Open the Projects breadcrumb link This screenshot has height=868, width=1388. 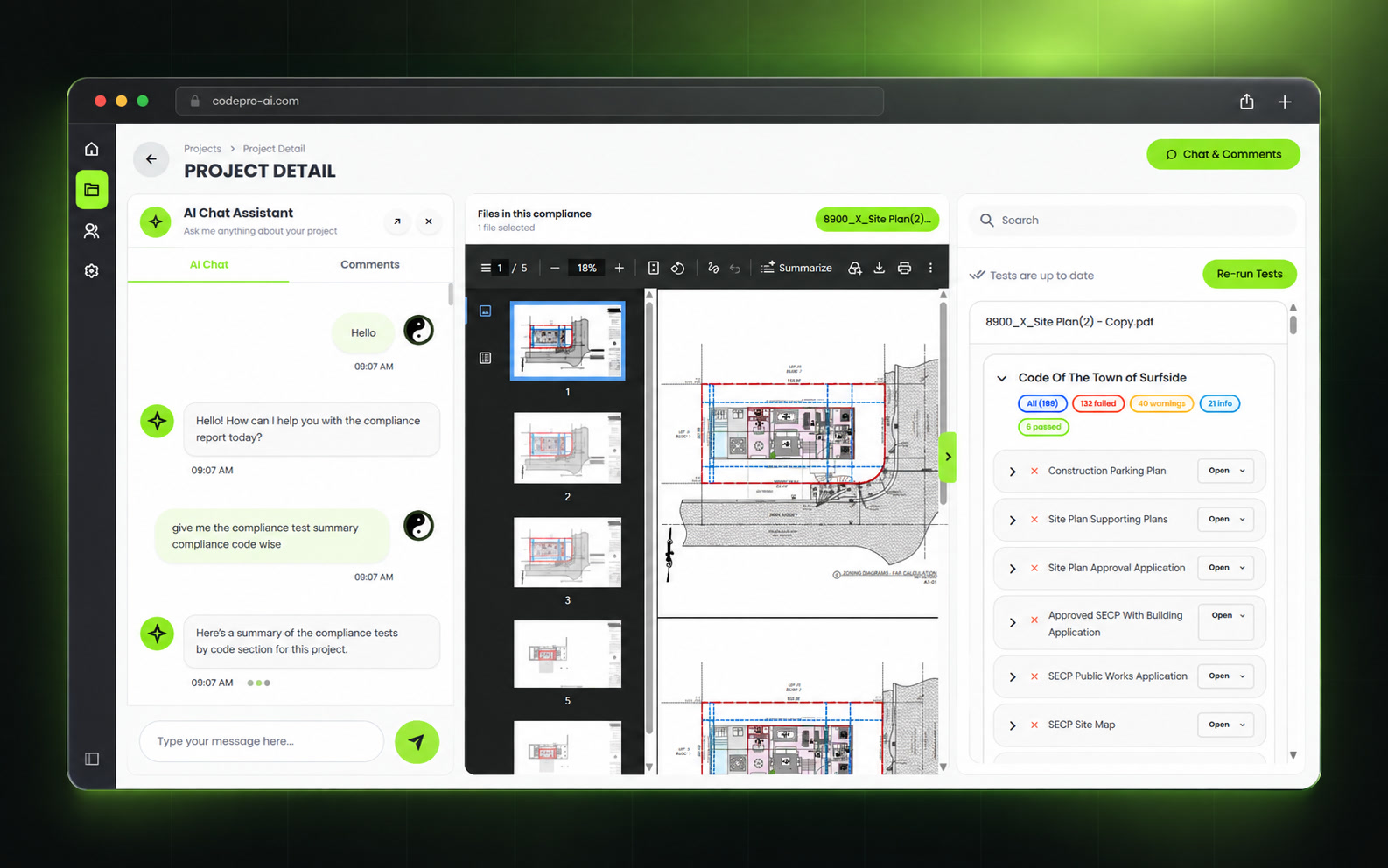tap(202, 149)
